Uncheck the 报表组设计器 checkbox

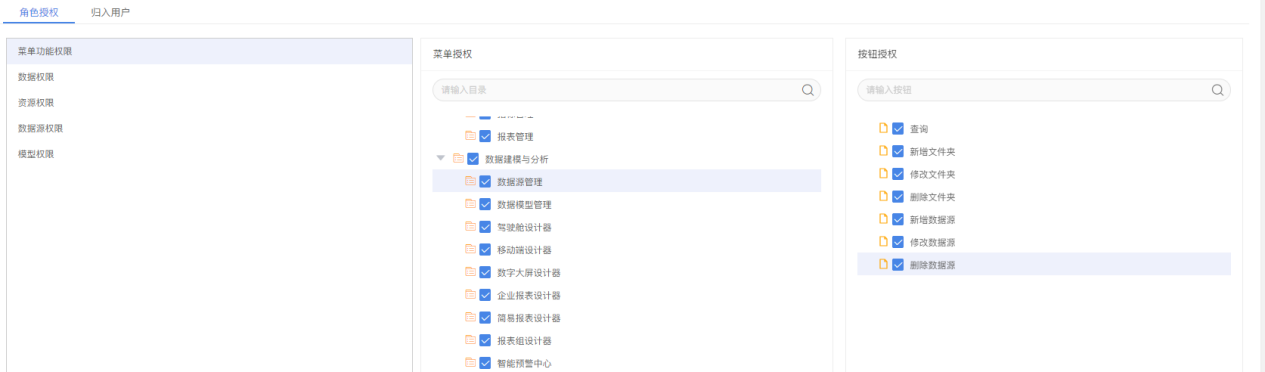click(x=485, y=340)
